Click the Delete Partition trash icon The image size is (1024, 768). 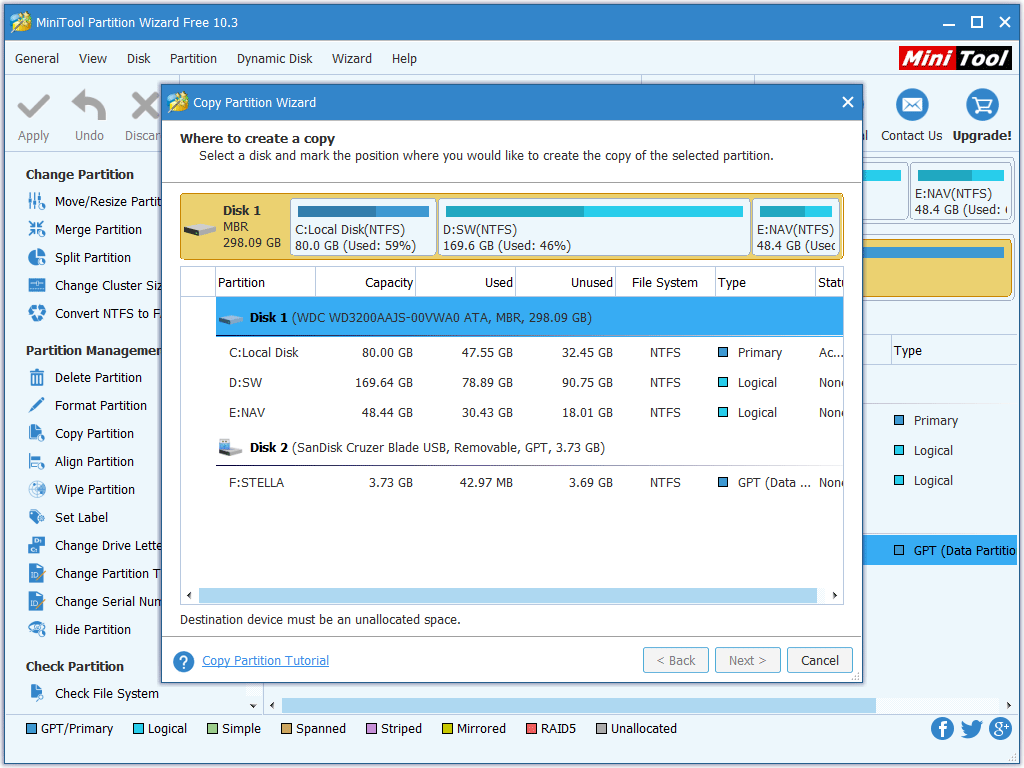pos(37,377)
